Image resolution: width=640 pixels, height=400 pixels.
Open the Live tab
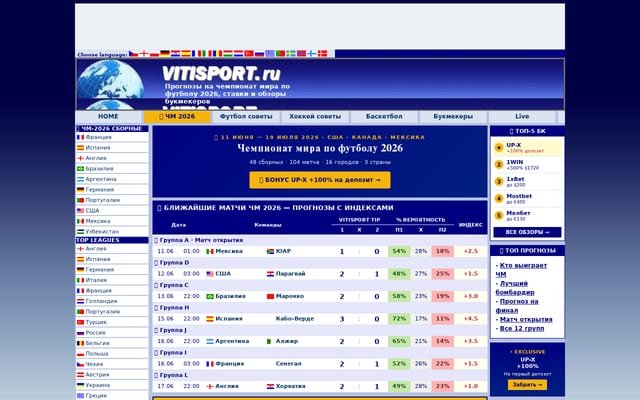coord(522,116)
